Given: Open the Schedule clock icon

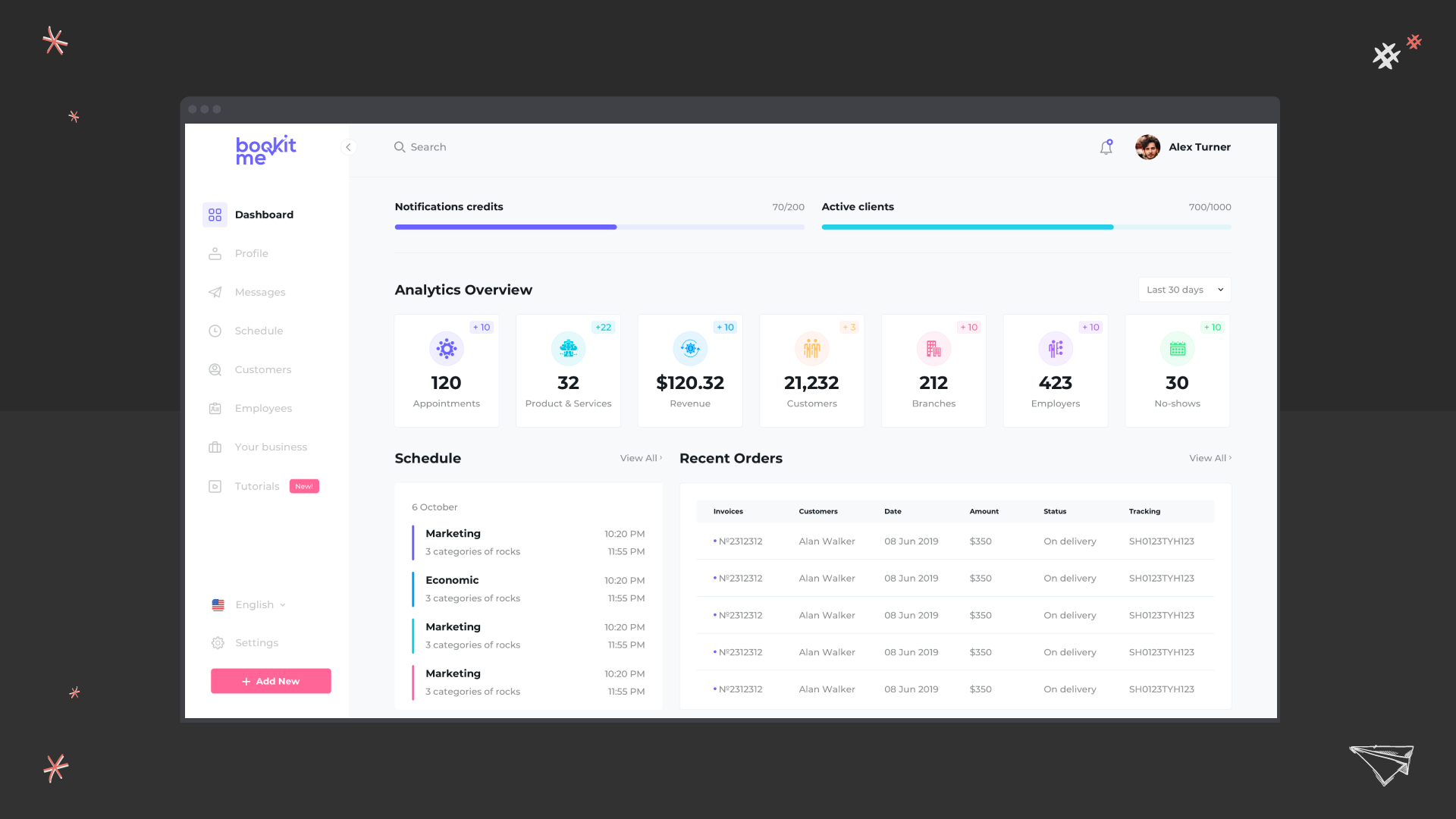Looking at the screenshot, I should coord(216,331).
